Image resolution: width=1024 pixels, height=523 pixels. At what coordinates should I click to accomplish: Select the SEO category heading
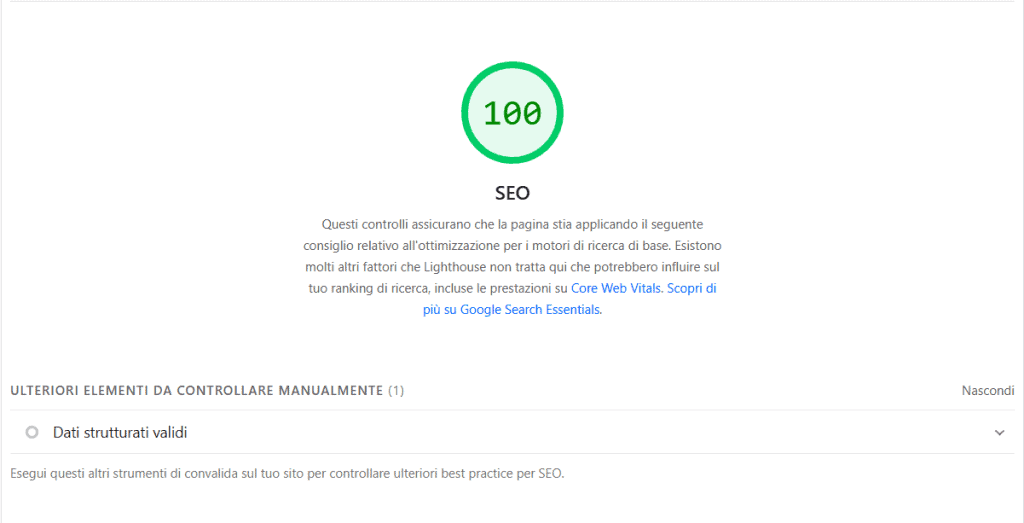[x=512, y=192]
